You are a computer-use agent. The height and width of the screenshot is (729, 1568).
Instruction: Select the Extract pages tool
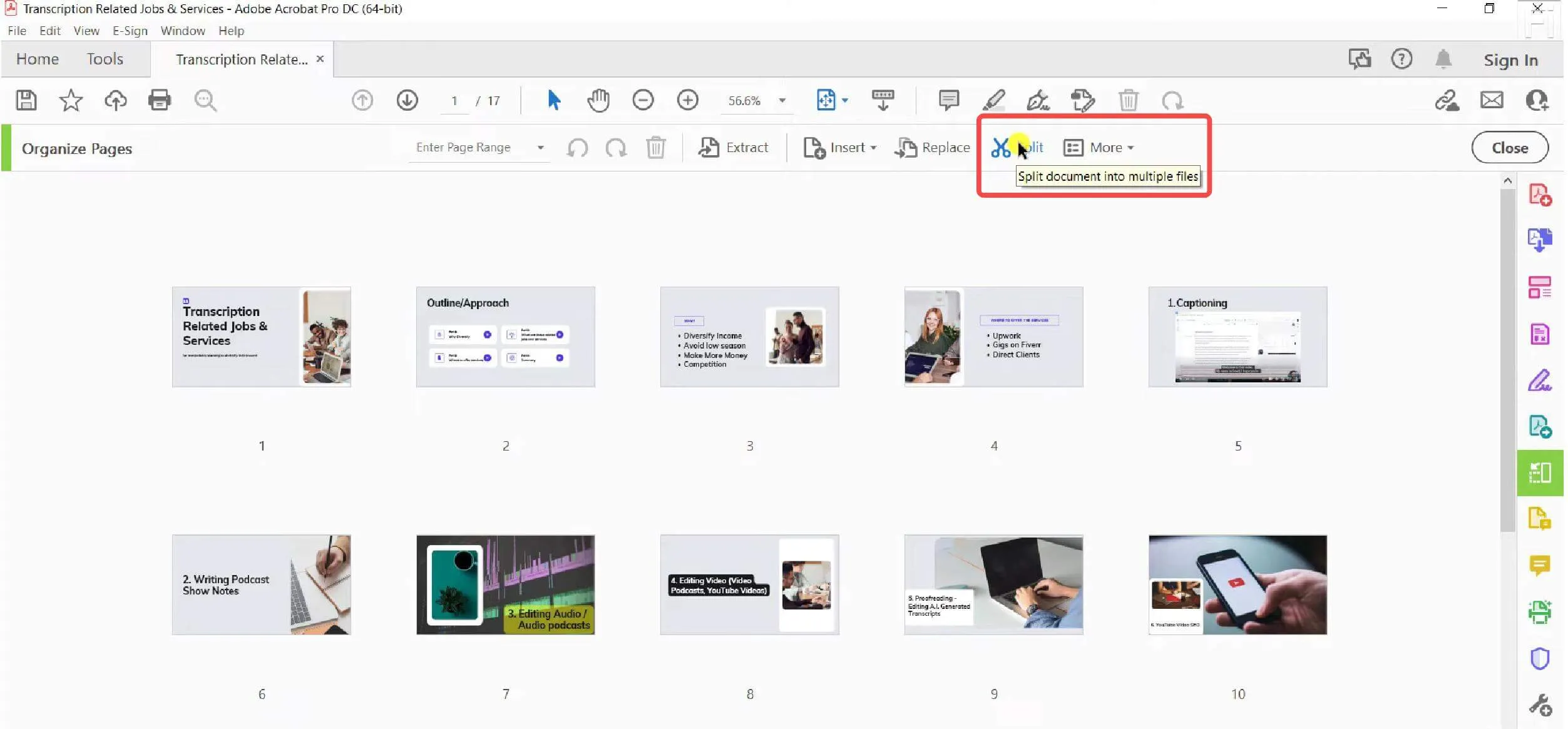734,147
